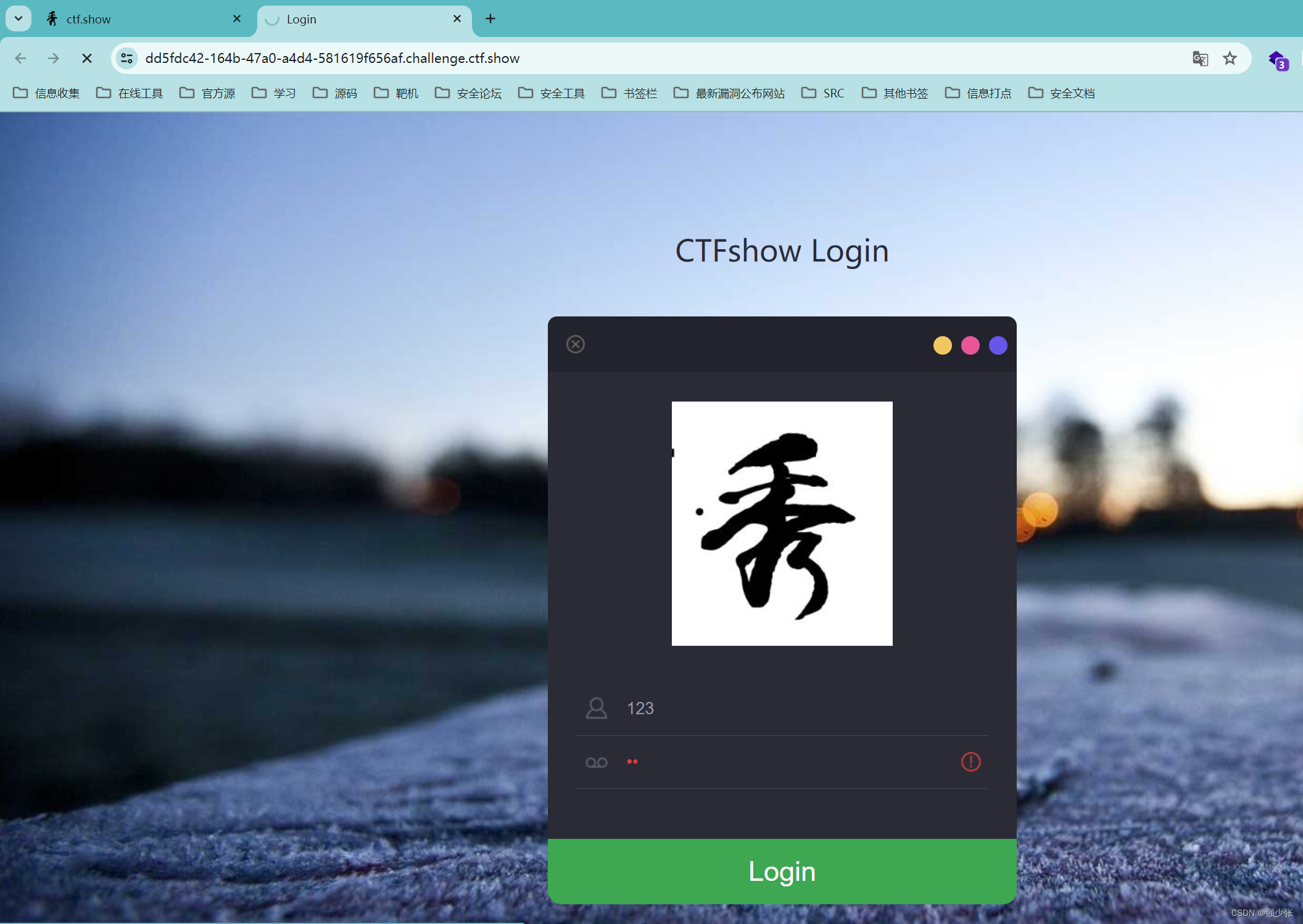This screenshot has width=1303, height=924.
Task: Open the 安全论坛 bookmark folder
Action: [x=468, y=93]
